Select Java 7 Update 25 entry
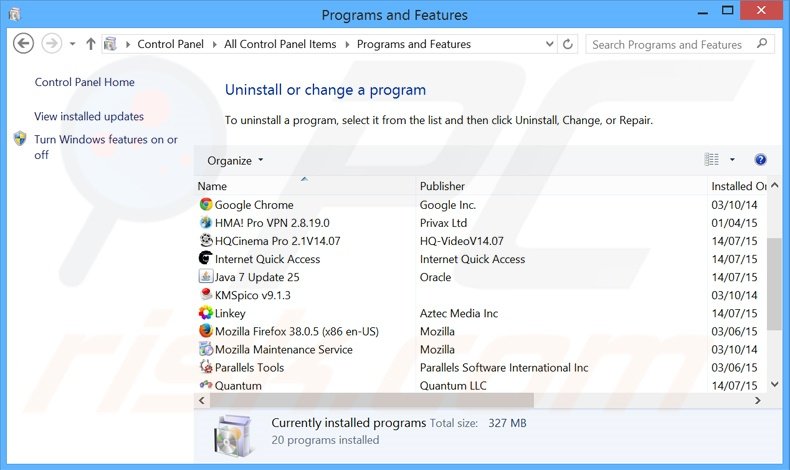 click(x=257, y=278)
